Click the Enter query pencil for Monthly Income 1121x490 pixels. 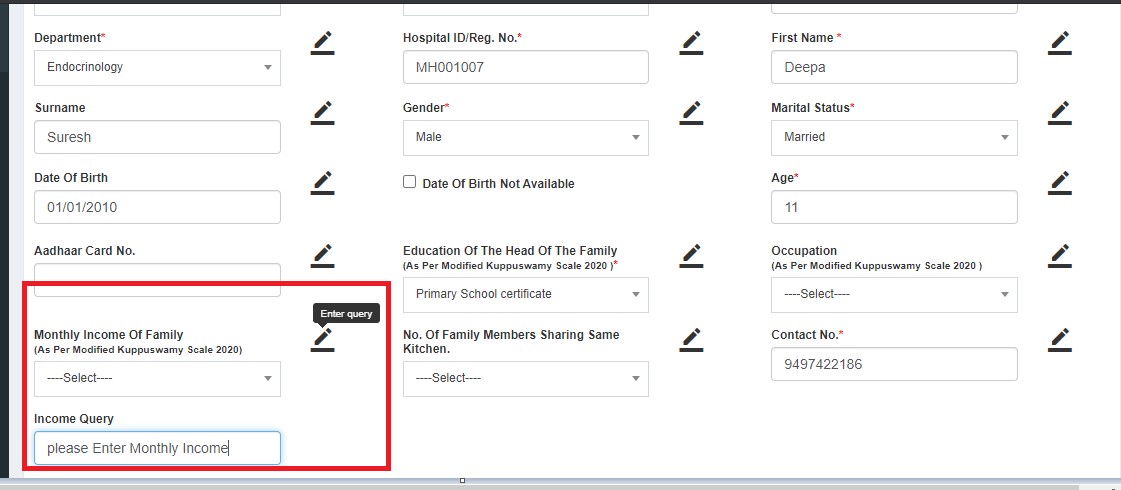(322, 340)
